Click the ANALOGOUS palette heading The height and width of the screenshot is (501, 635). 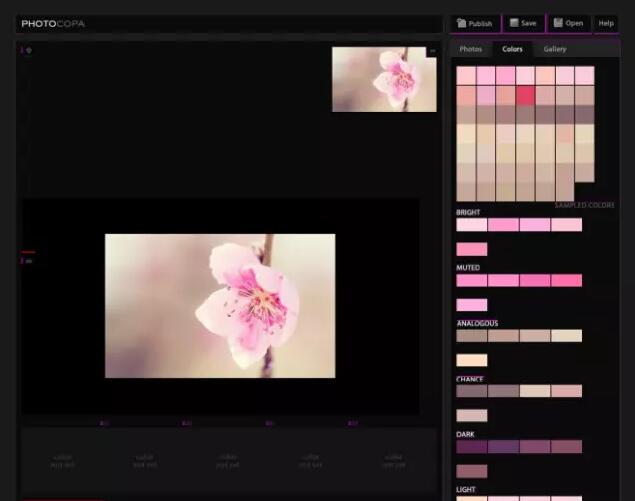point(477,324)
